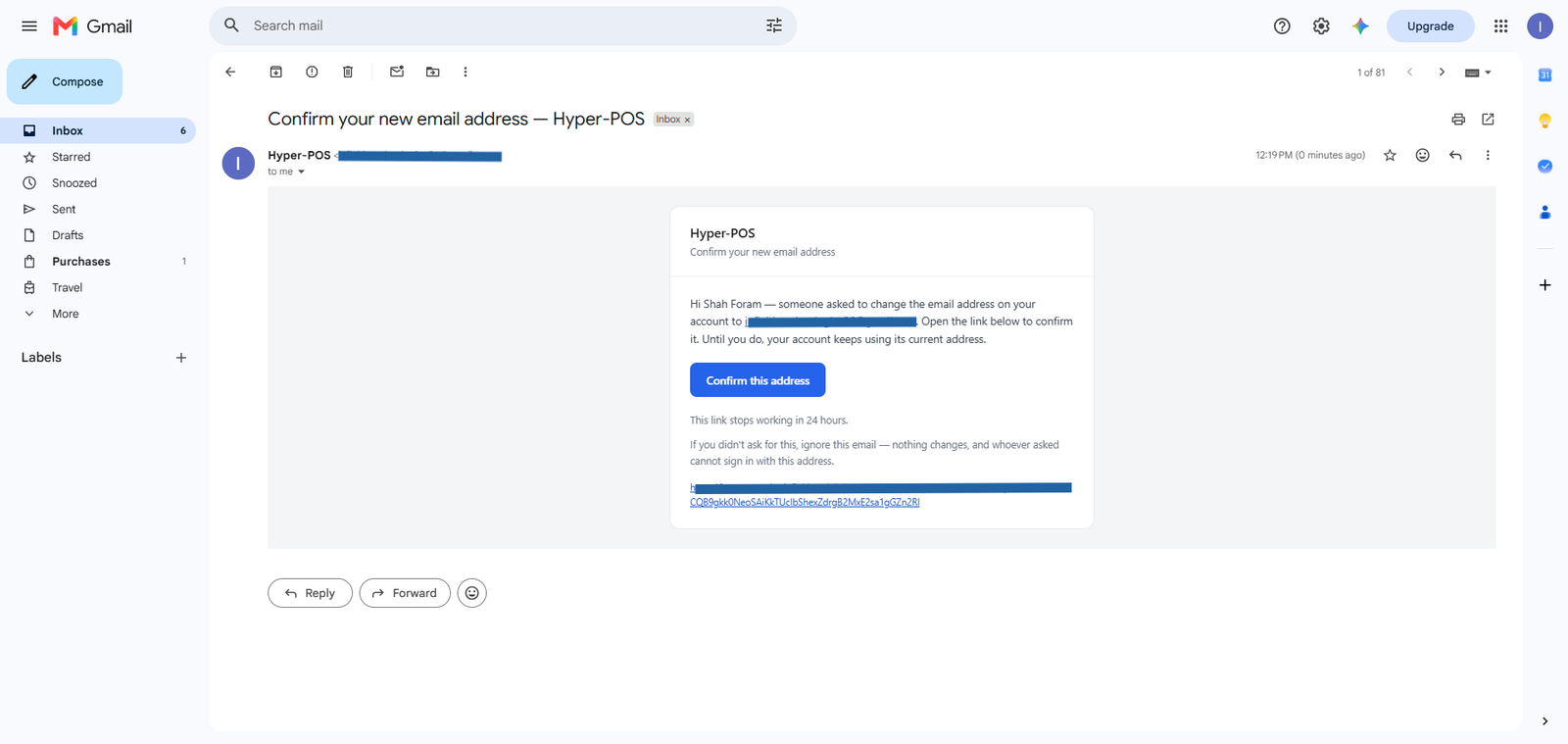The height and width of the screenshot is (744, 1568).
Task: Get add-ons with plus icon
Action: tap(1544, 285)
